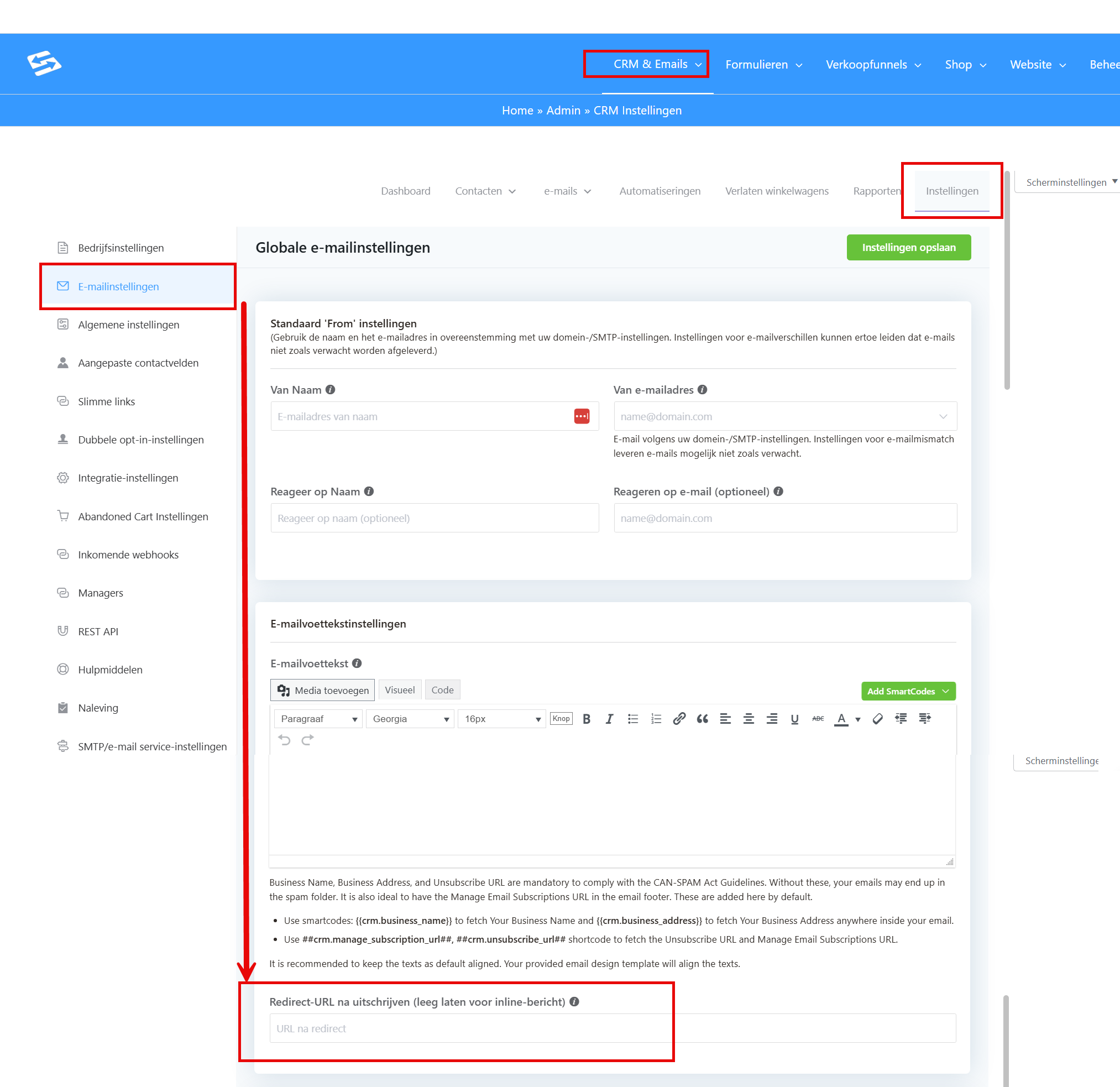This screenshot has height=1087, width=1120.
Task: Click the info icon next to Van e-mailadres
Action: (x=702, y=390)
